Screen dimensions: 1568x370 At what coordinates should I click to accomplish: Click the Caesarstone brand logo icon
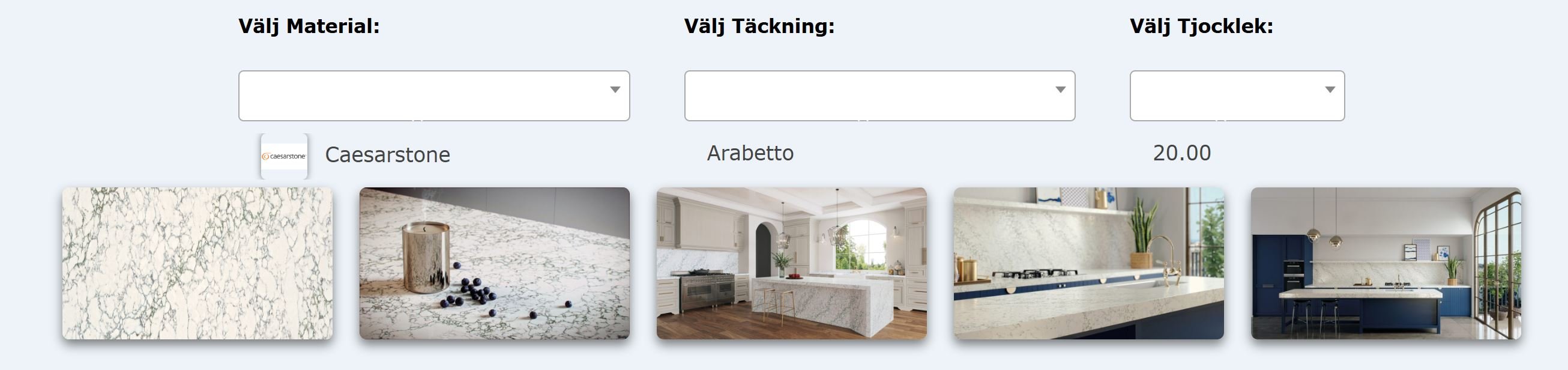(x=285, y=156)
